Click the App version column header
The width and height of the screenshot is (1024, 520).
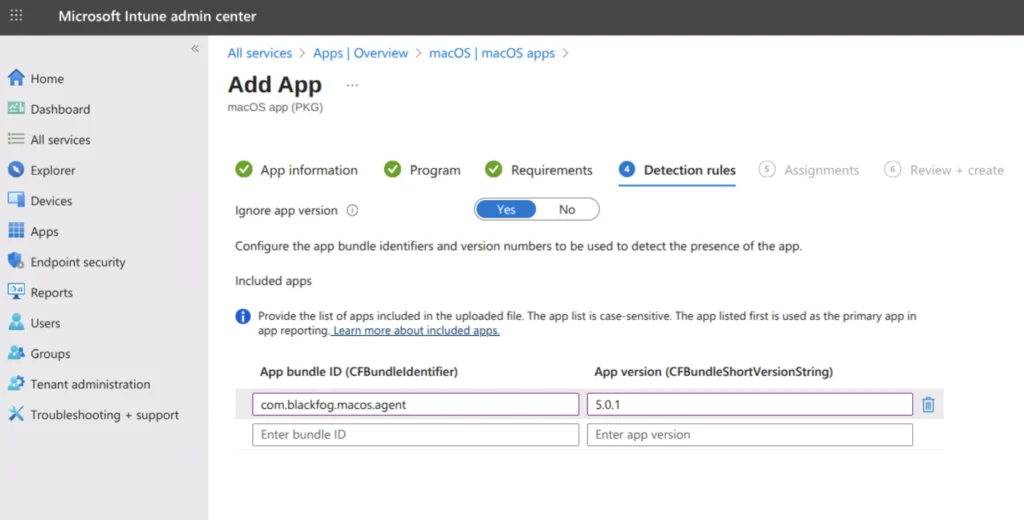tap(713, 372)
